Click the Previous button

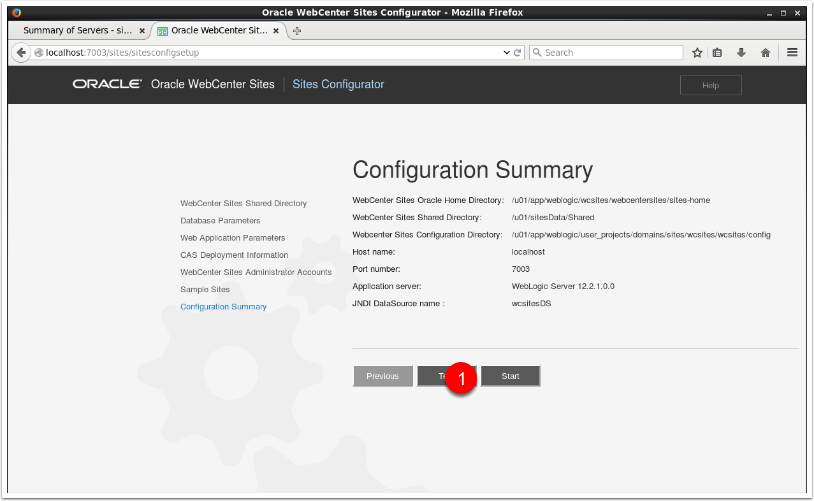(x=382, y=376)
